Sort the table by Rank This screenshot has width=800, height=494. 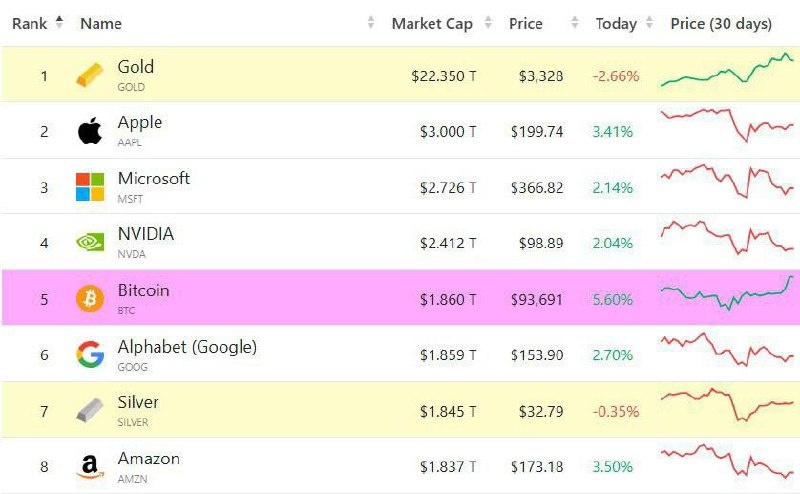[x=36, y=23]
